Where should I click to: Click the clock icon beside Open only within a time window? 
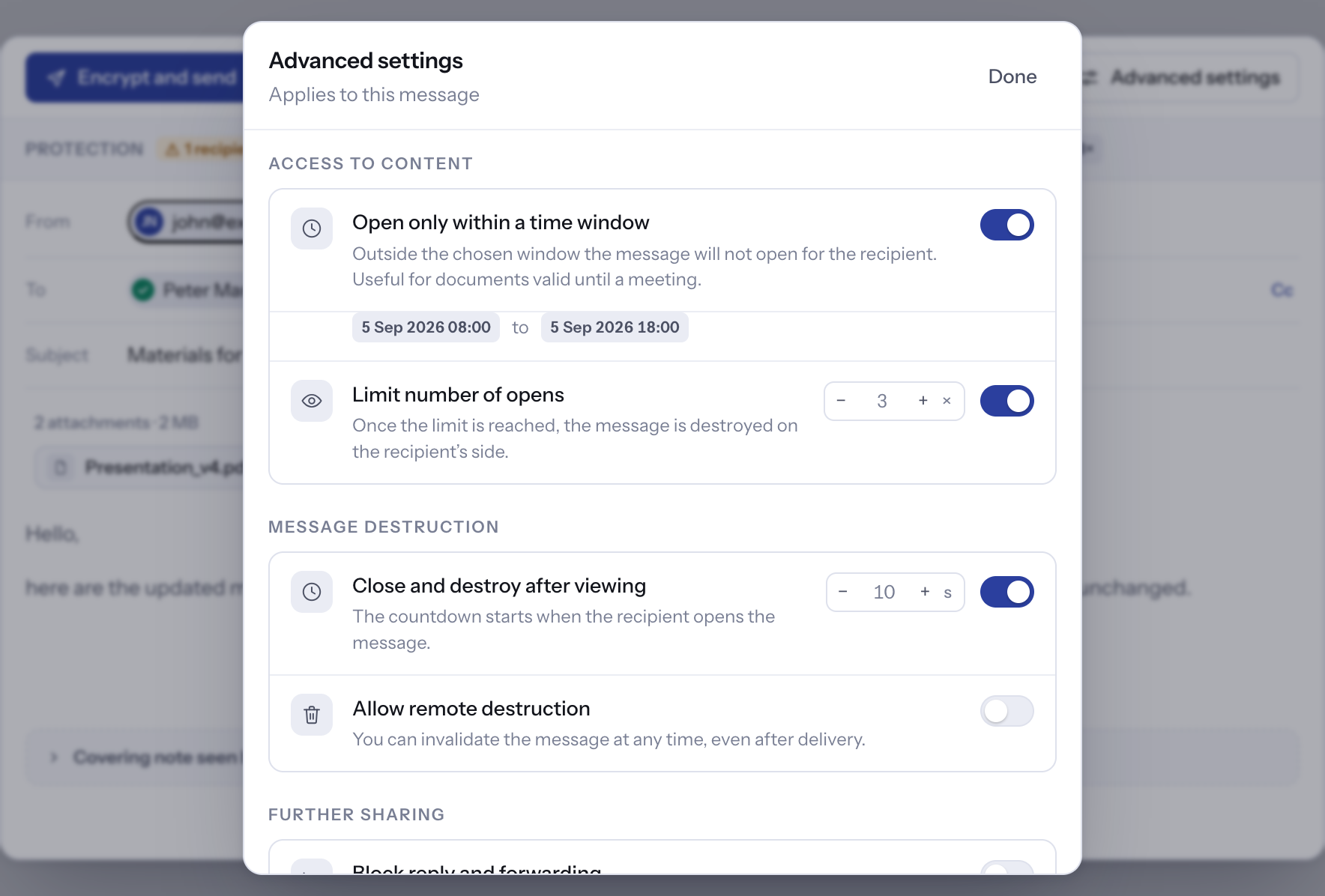click(x=312, y=228)
